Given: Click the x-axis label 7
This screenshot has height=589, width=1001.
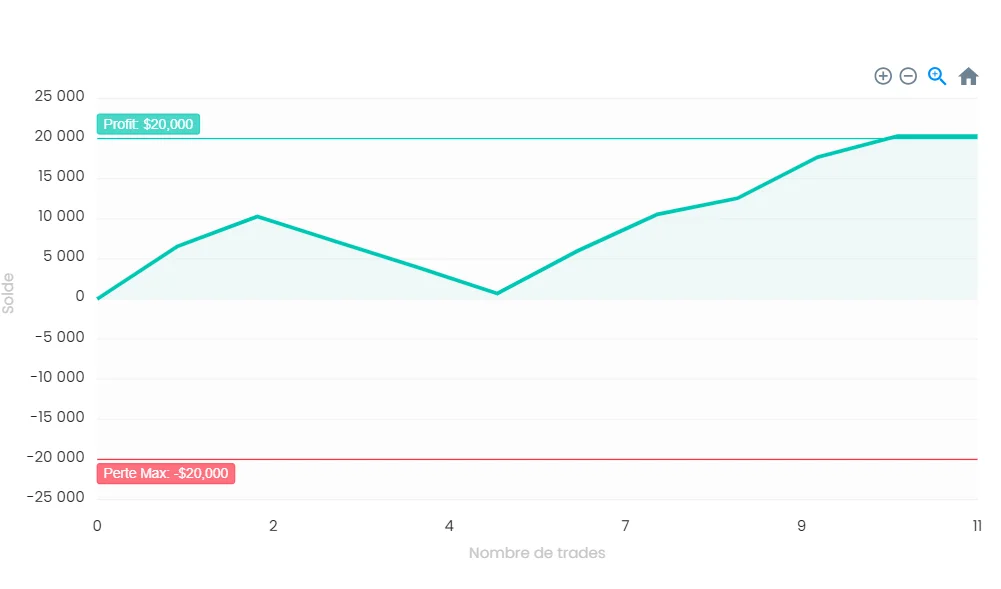Looking at the screenshot, I should pos(625,526).
